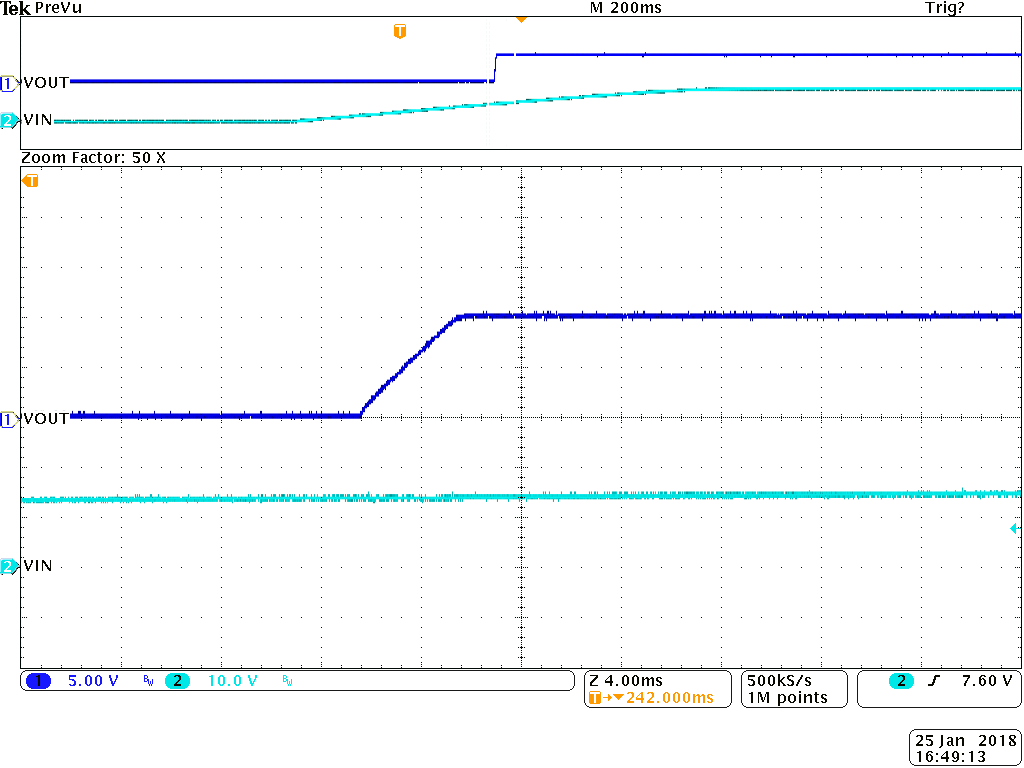1024x768 pixels.
Task: Click the orange trigger position marker T
Action: [x=400, y=30]
